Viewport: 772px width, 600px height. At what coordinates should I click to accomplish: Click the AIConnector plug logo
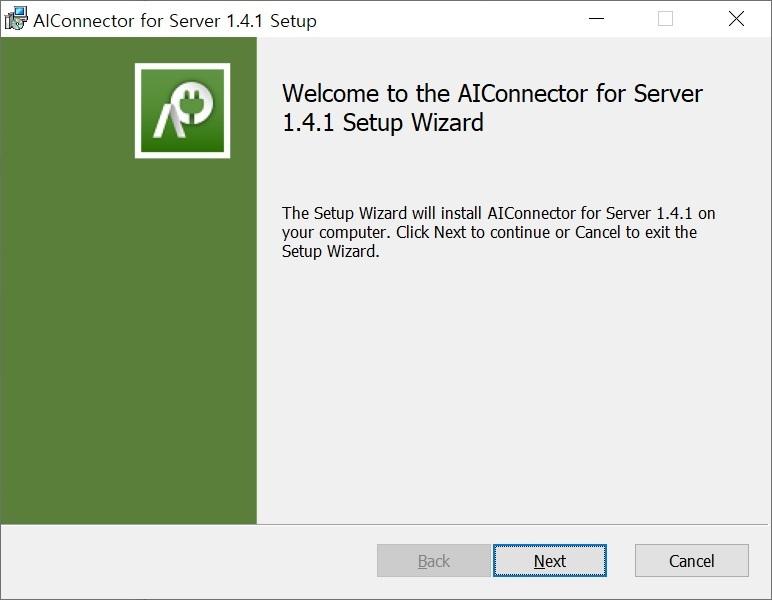[x=182, y=111]
